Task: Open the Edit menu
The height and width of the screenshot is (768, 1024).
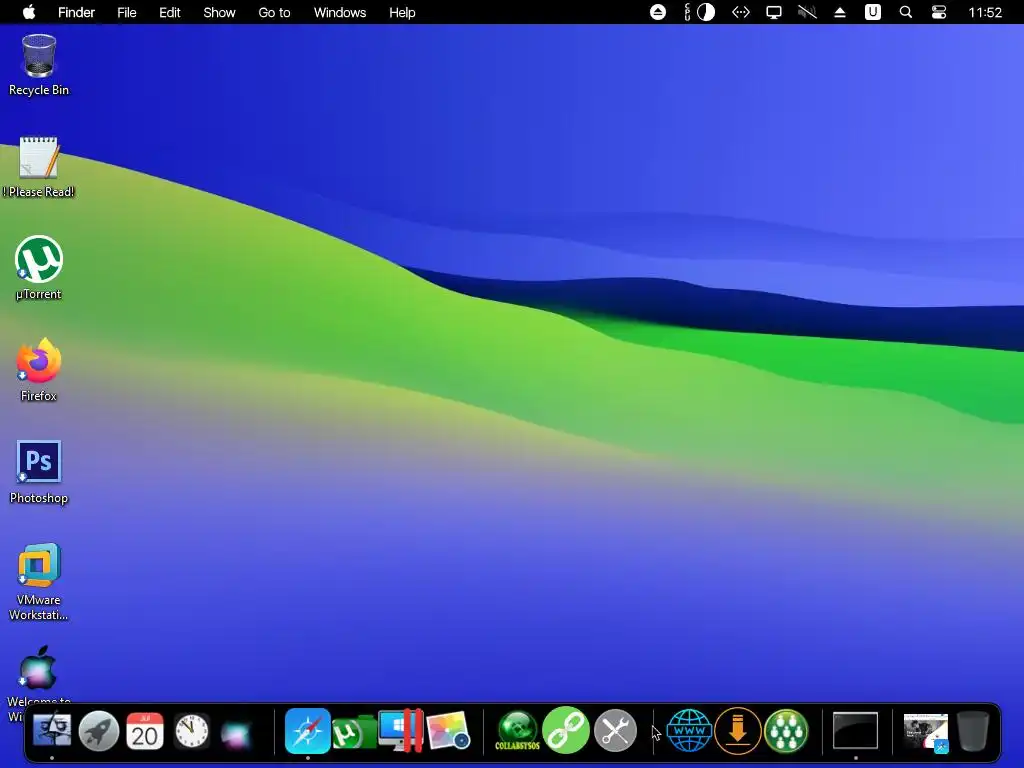Action: point(170,12)
